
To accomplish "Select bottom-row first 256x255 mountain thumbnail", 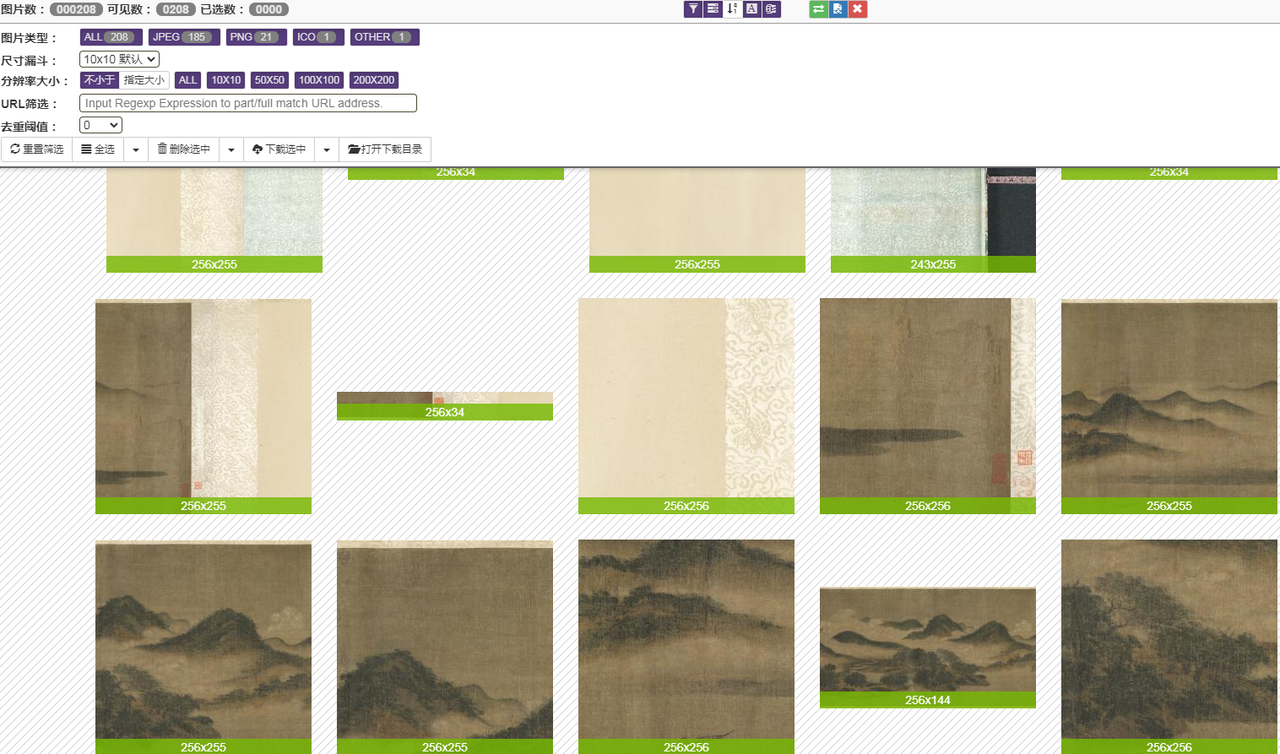I will click(x=203, y=647).
